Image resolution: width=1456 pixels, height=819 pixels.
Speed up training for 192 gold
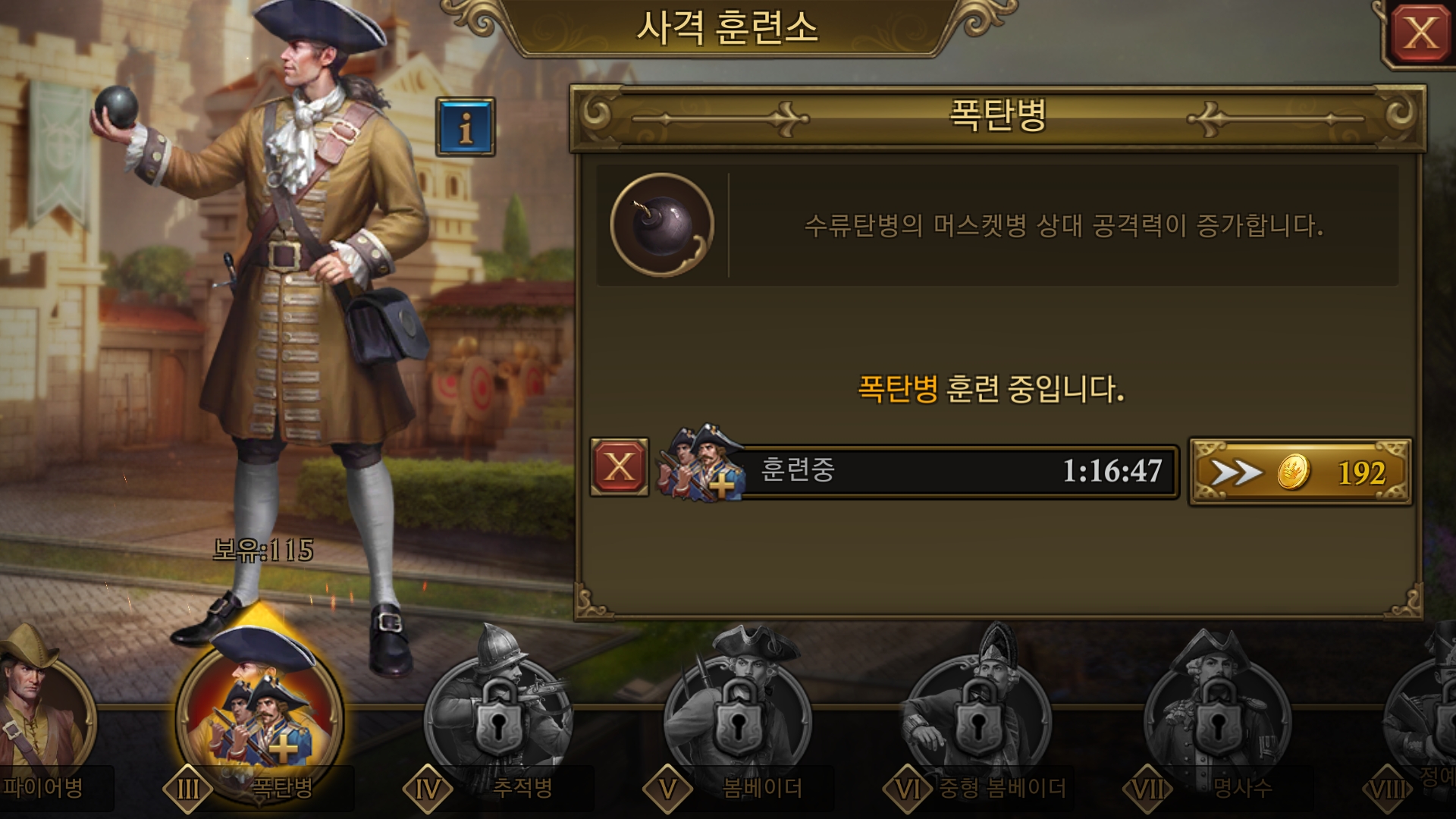pyautogui.click(x=1300, y=472)
